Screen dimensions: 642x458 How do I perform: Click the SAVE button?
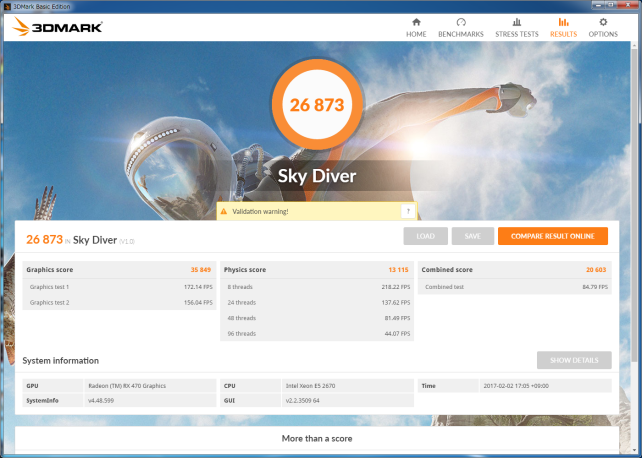(x=472, y=236)
